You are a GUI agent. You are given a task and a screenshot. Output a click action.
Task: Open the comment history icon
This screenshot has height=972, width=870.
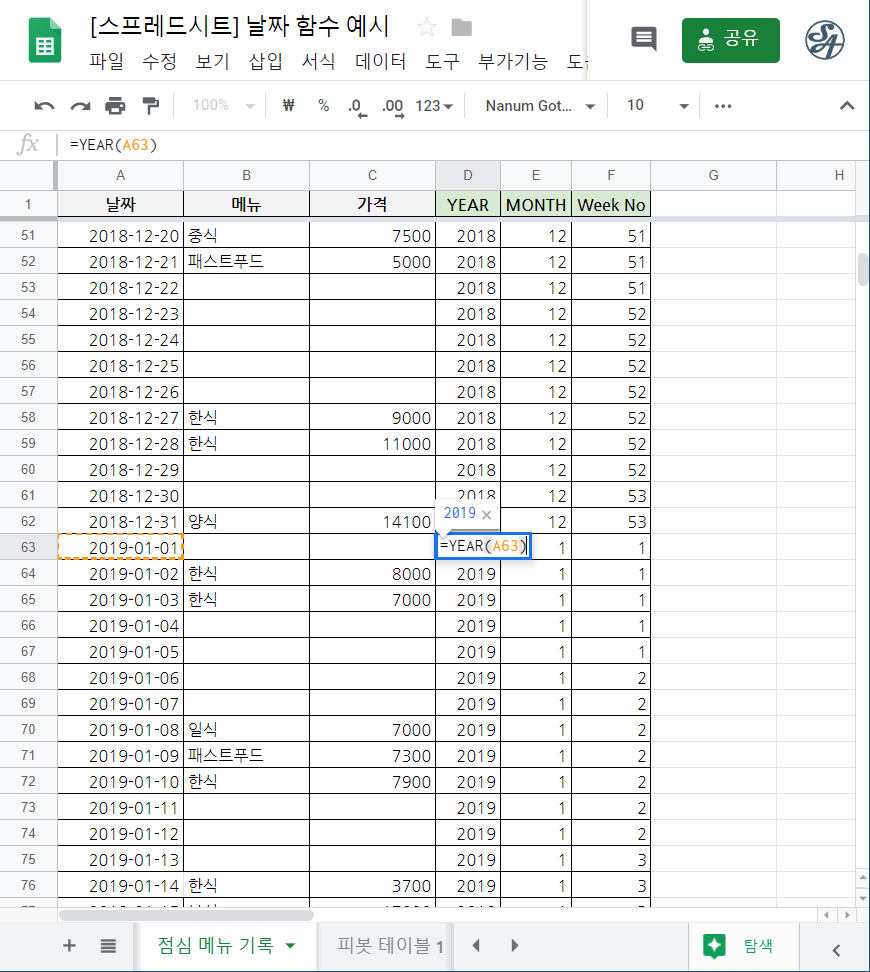tap(643, 39)
